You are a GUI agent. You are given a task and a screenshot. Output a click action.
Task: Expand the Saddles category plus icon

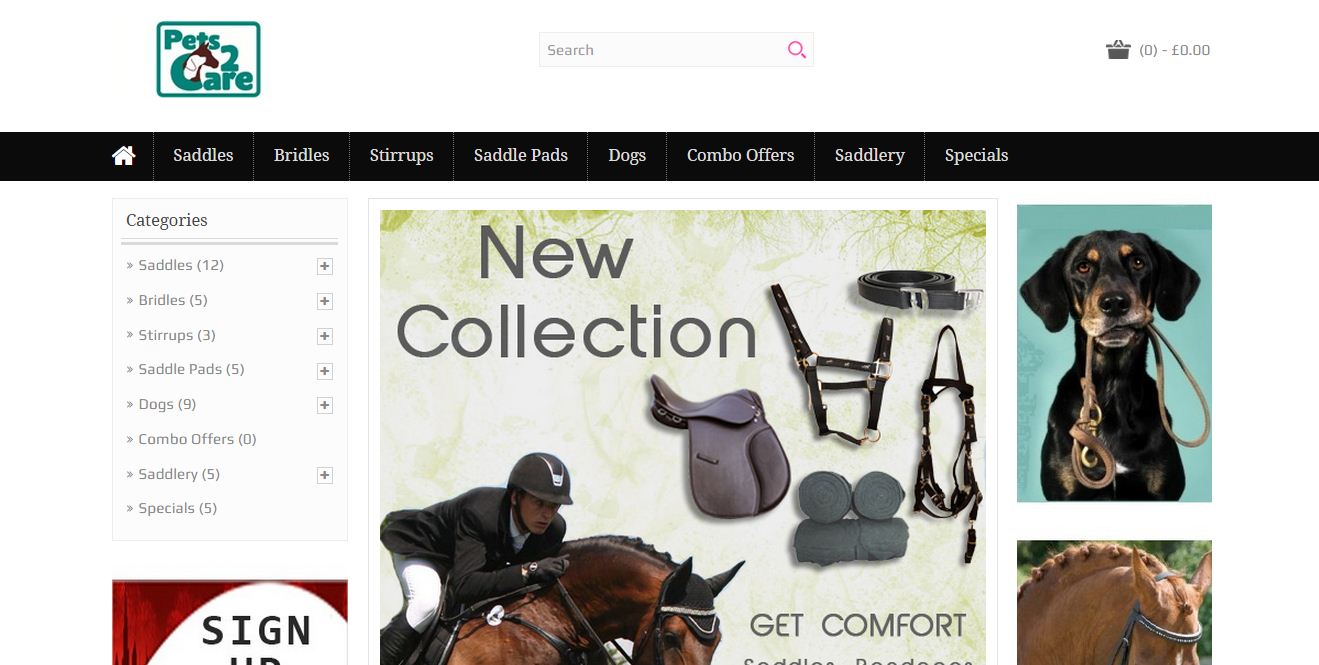click(x=325, y=266)
